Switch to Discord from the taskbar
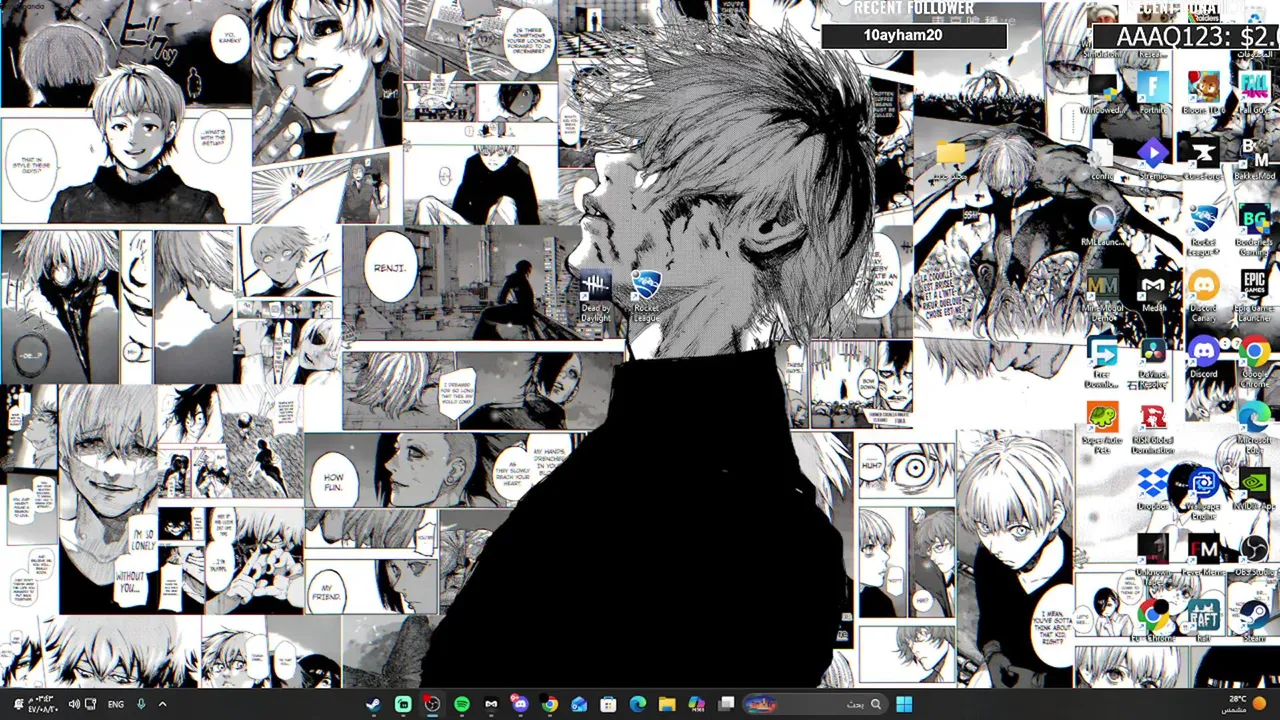The width and height of the screenshot is (1280, 720). pos(520,704)
